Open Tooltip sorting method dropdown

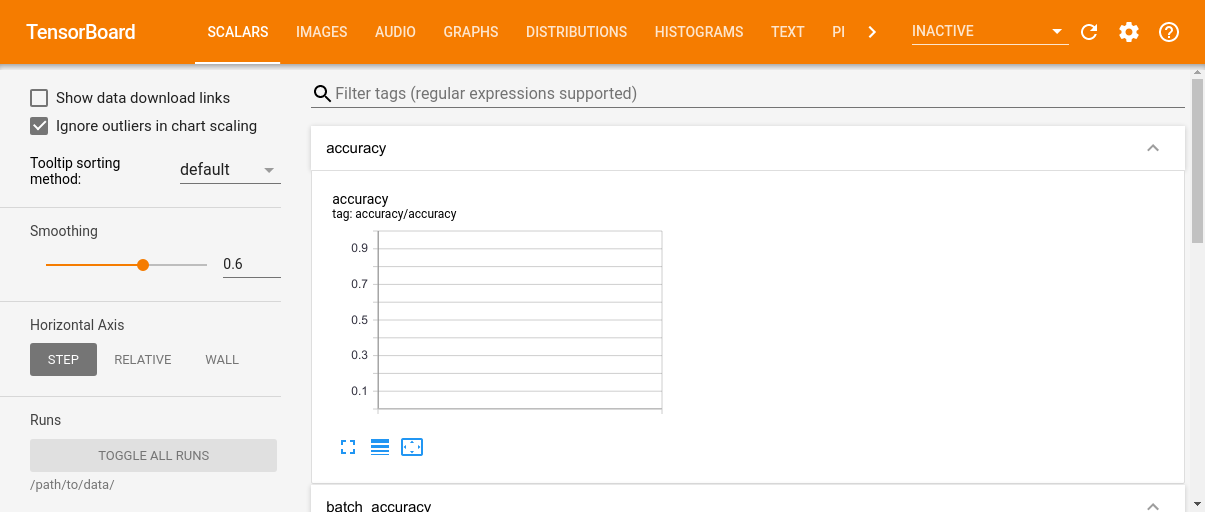click(x=229, y=170)
